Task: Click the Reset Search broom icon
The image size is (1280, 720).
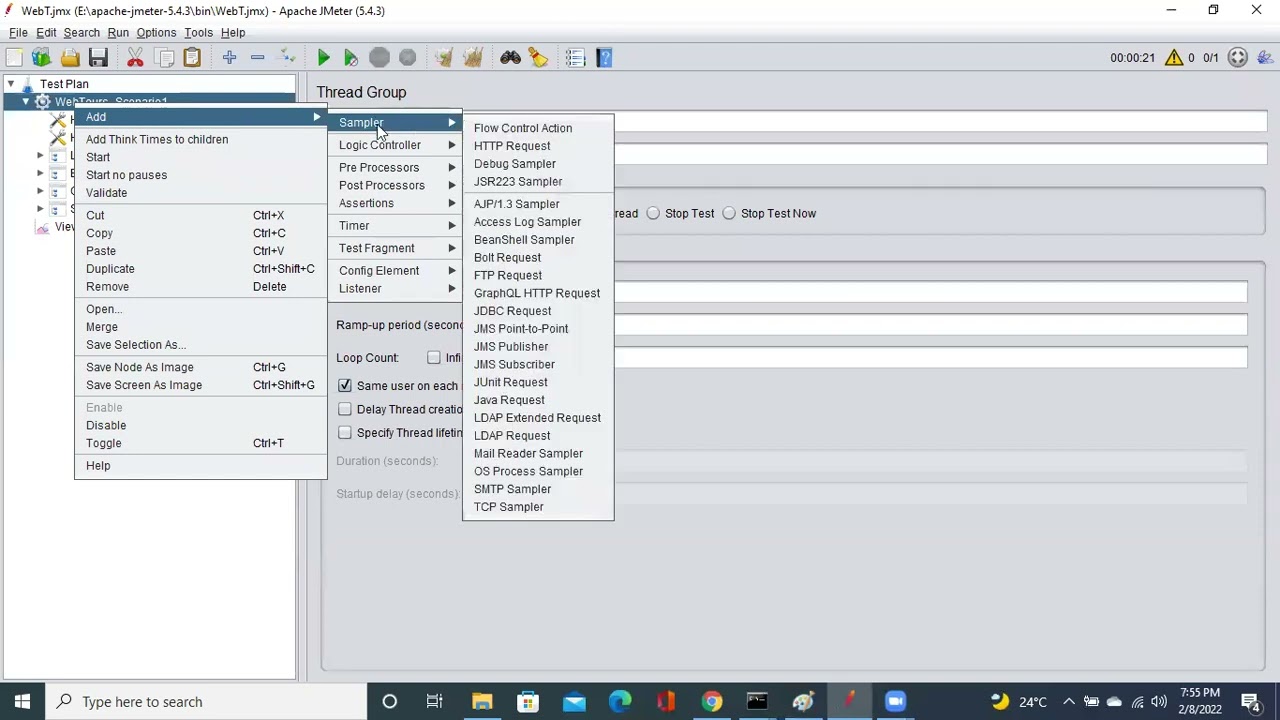Action: [538, 58]
